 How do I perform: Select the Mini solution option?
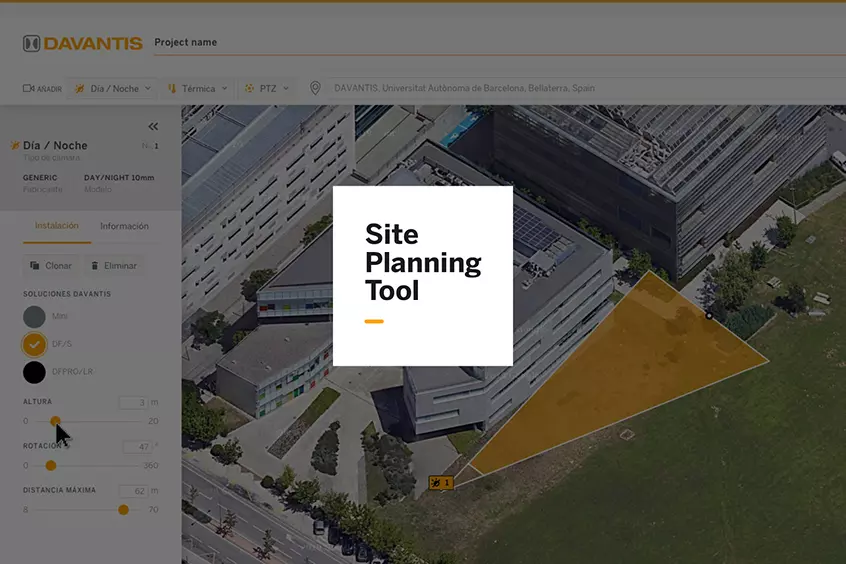click(x=35, y=317)
